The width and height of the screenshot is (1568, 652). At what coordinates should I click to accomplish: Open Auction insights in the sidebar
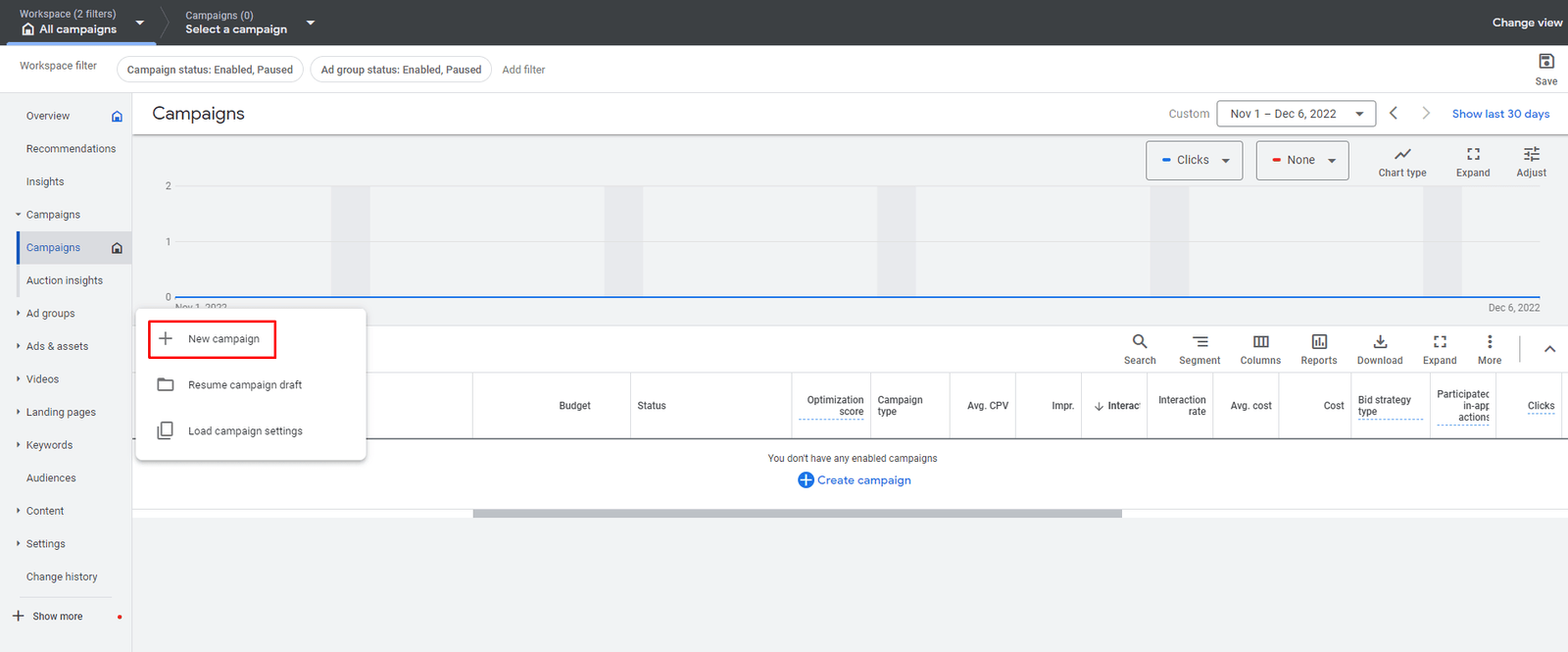click(65, 280)
